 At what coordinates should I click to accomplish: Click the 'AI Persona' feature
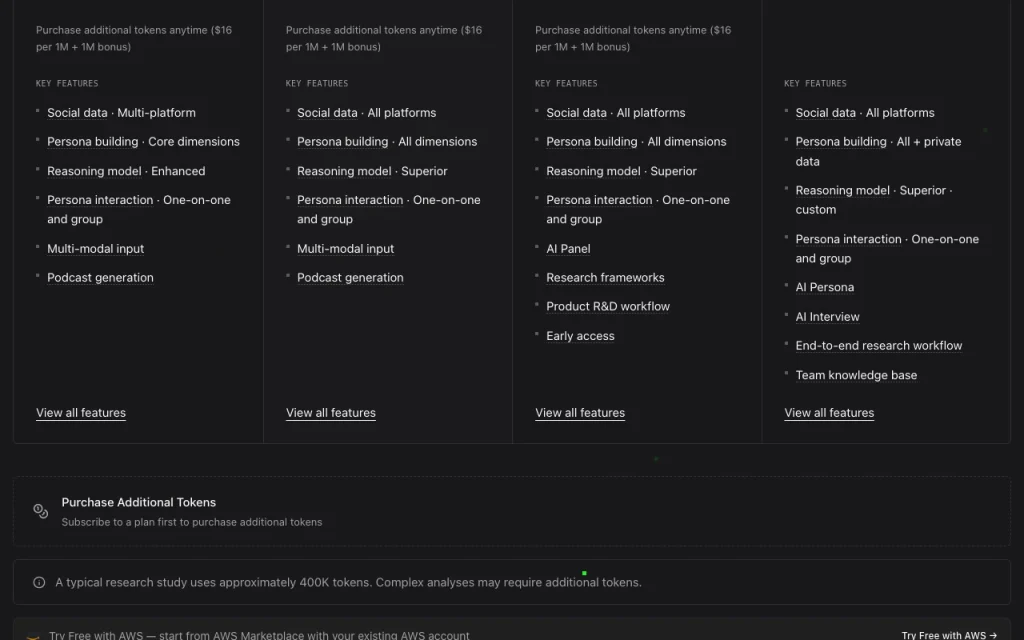coord(825,287)
